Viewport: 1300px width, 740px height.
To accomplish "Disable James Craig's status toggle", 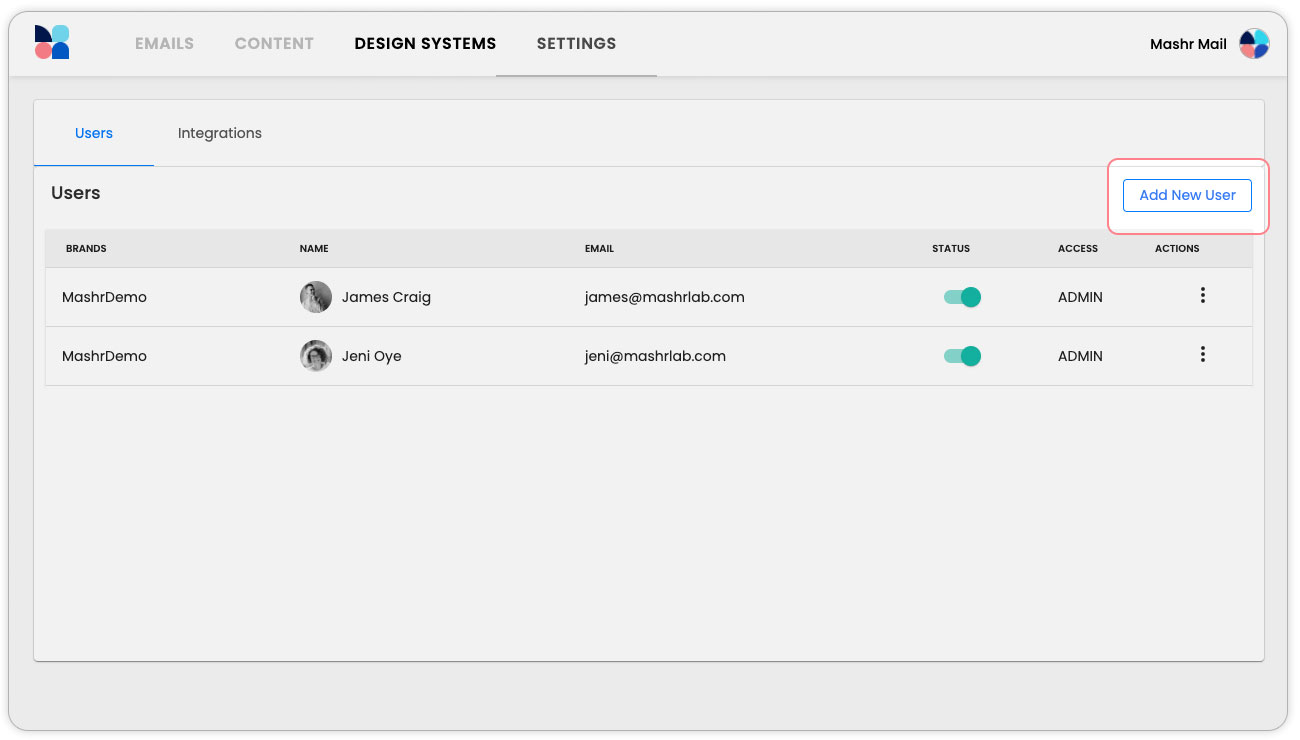I will point(962,297).
